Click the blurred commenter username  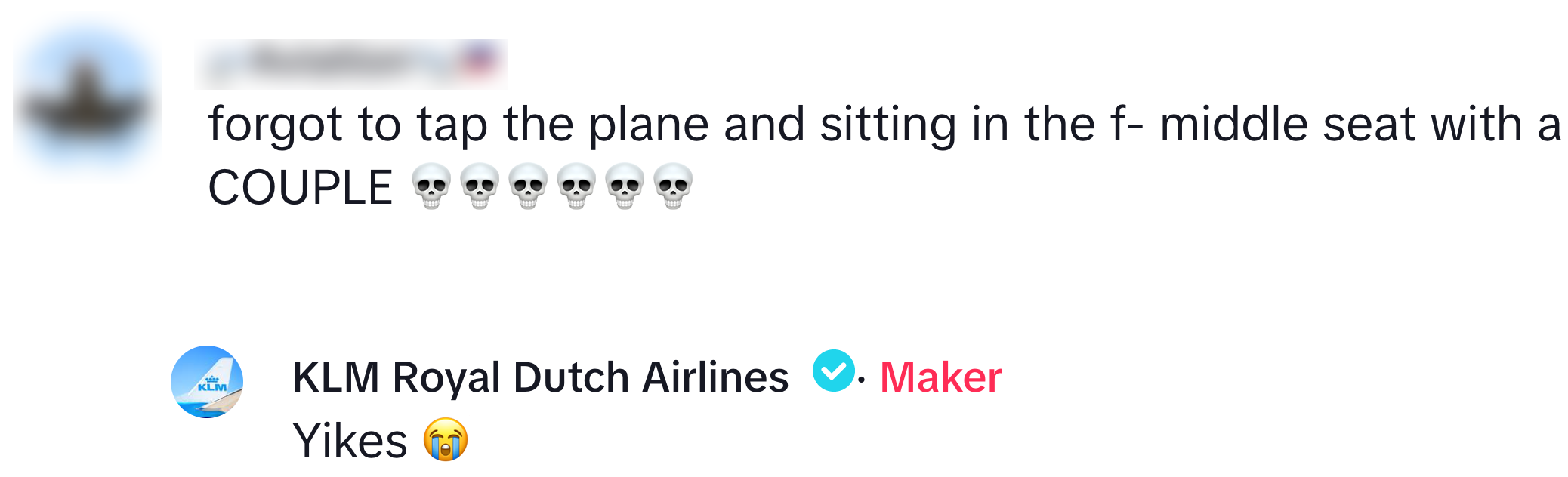click(x=332, y=63)
